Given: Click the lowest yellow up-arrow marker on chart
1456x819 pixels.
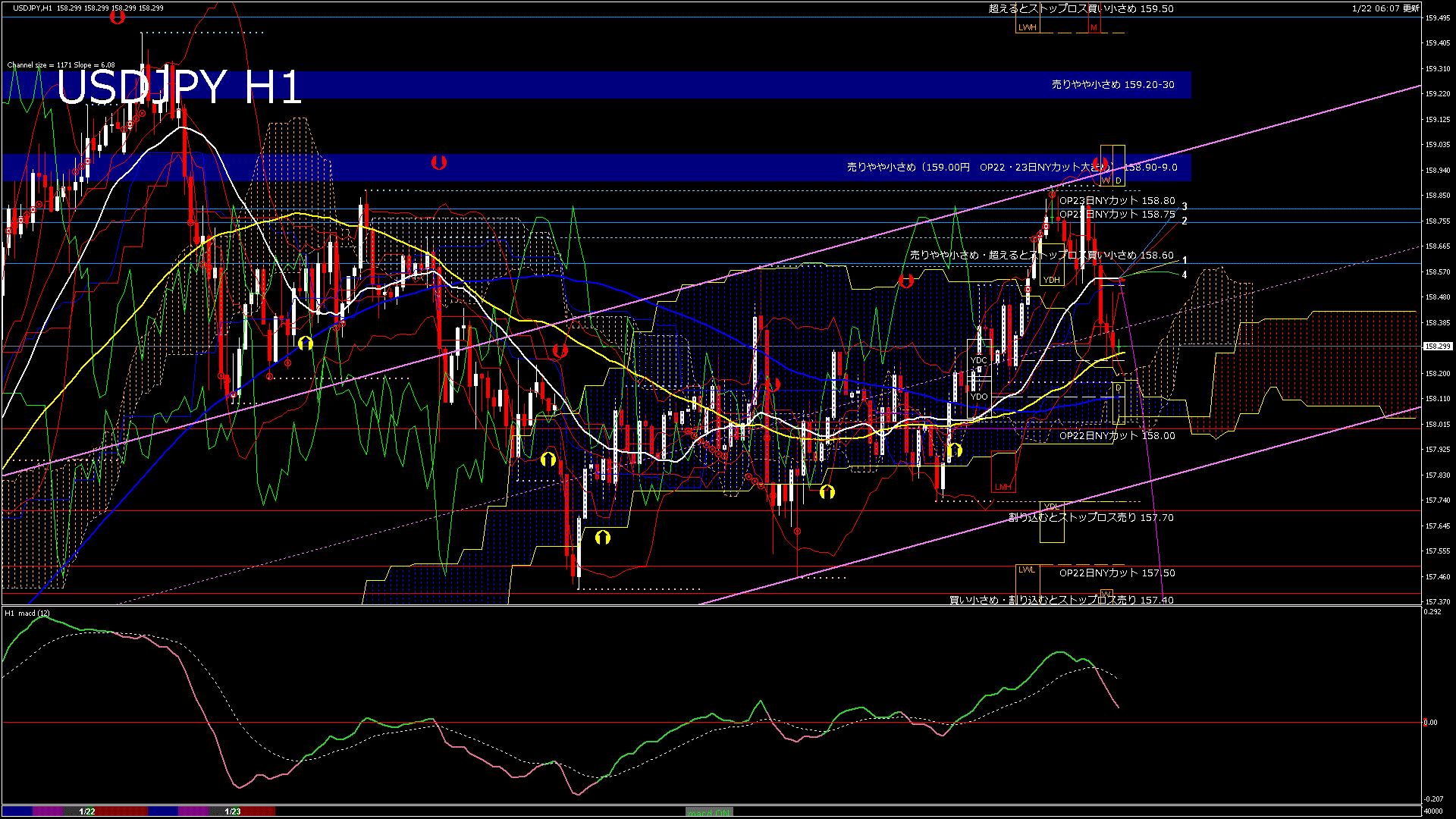Looking at the screenshot, I should [603, 538].
